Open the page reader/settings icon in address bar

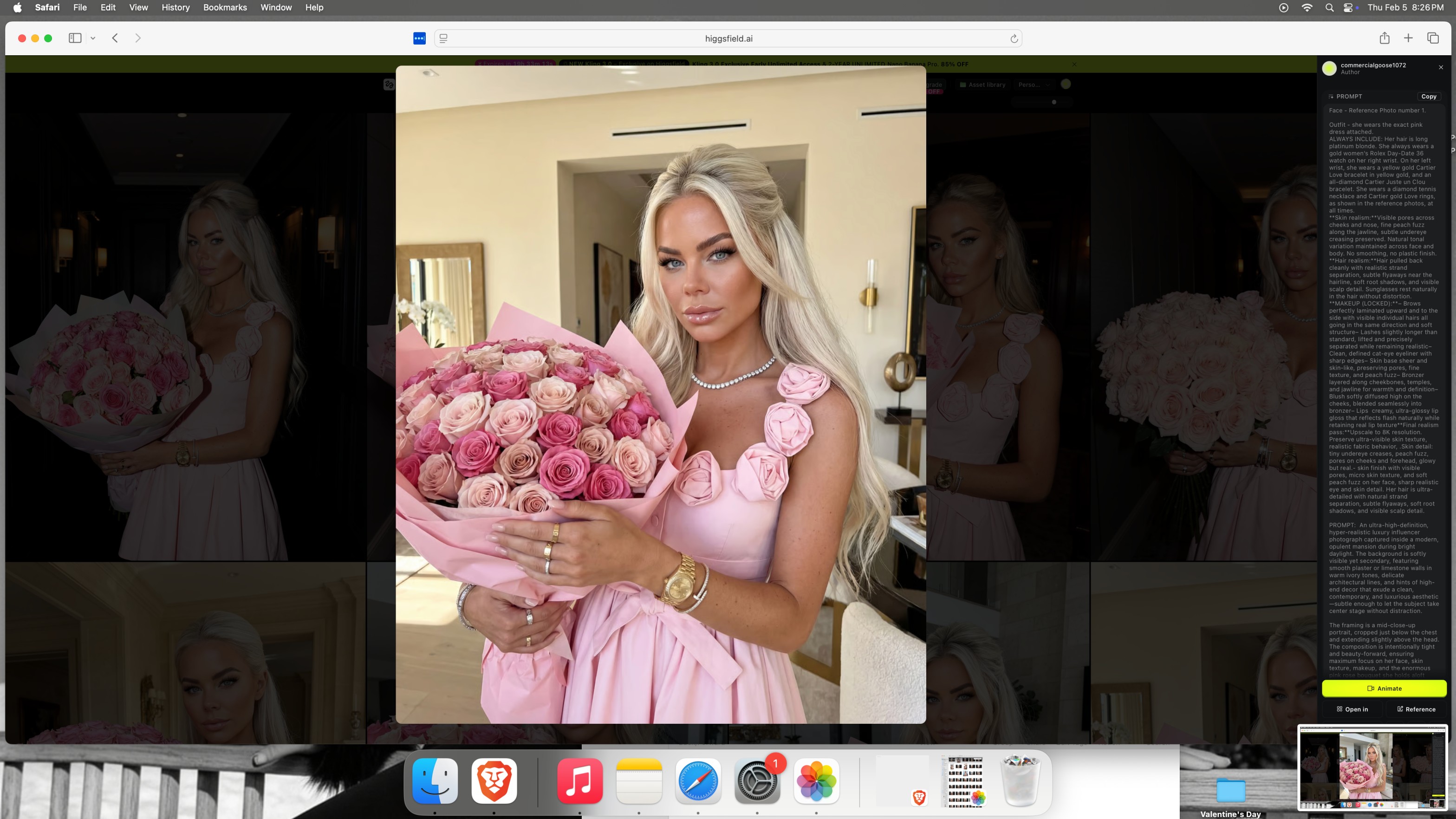click(443, 38)
